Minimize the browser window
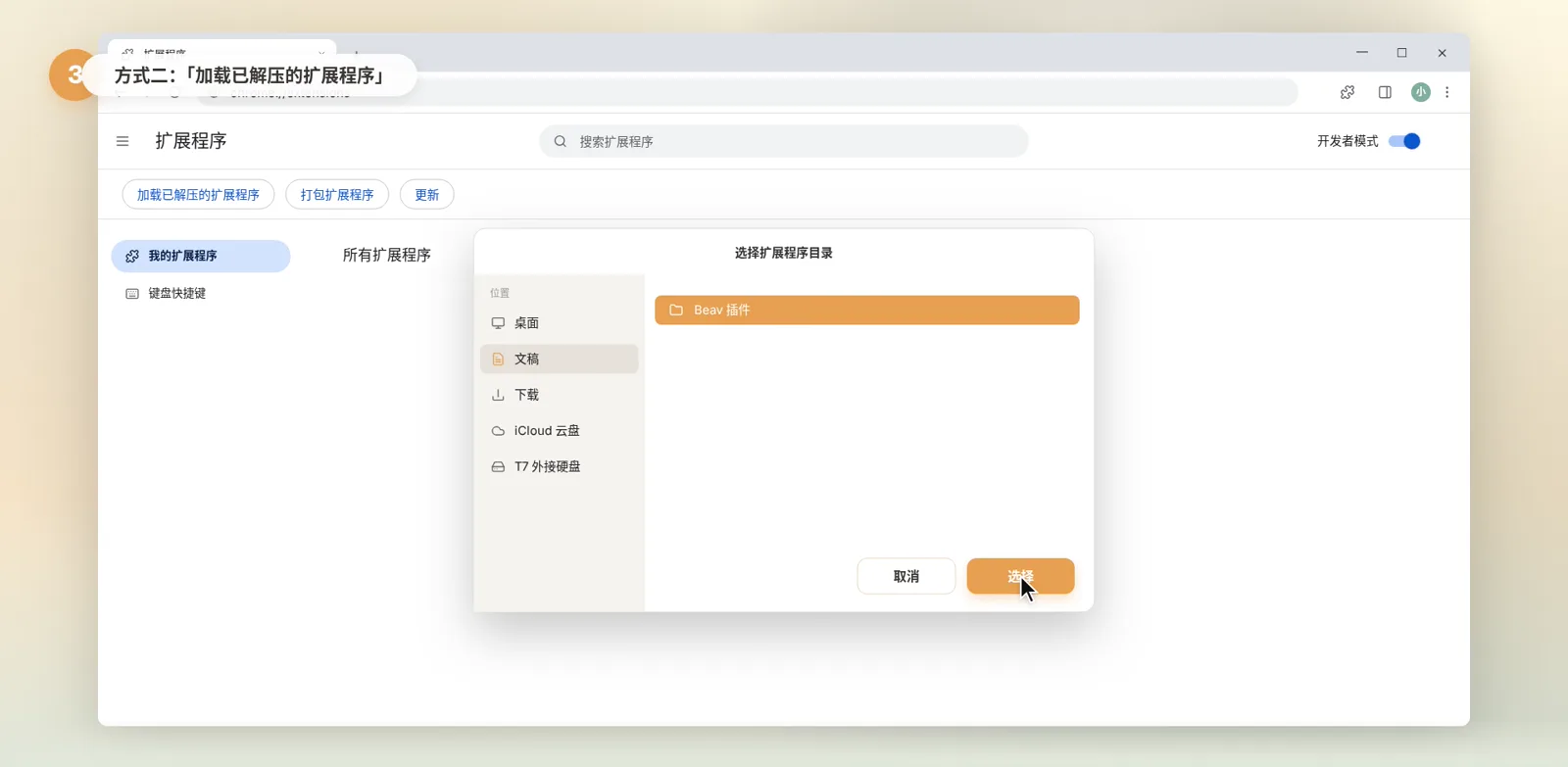1568x767 pixels. click(x=1362, y=53)
